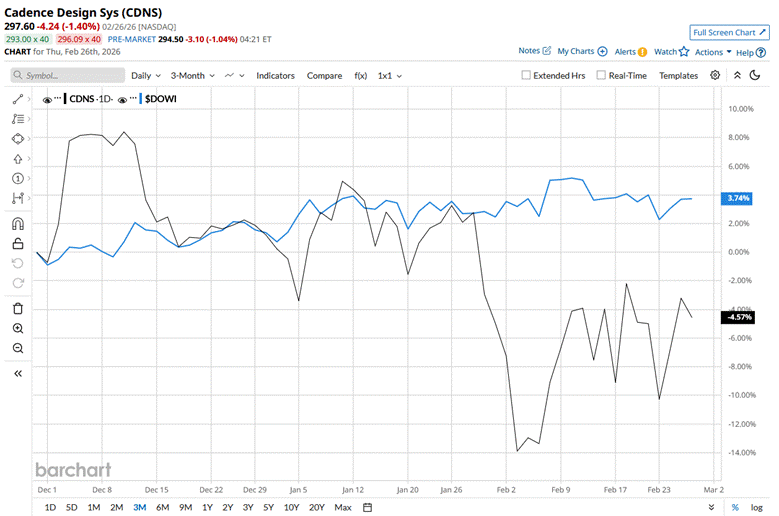Viewport: 779px width, 516px height.
Task: Open the chart type line dropdown
Action: click(234, 75)
